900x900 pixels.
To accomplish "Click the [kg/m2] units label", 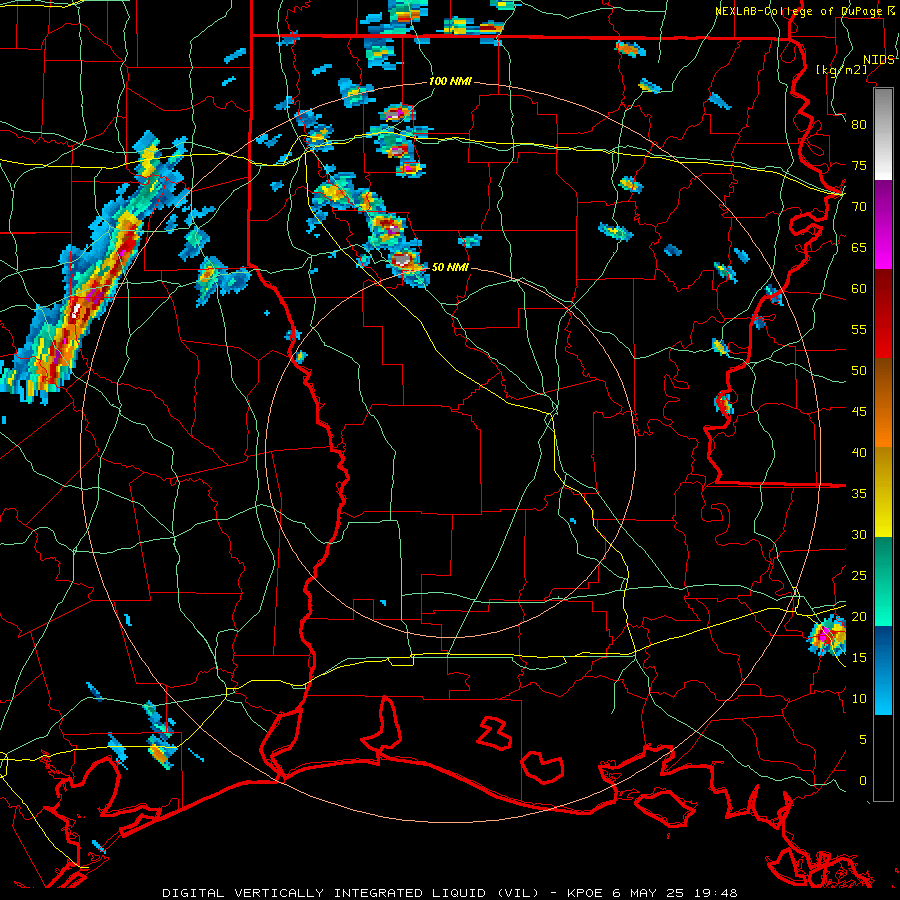I will pyautogui.click(x=841, y=69).
